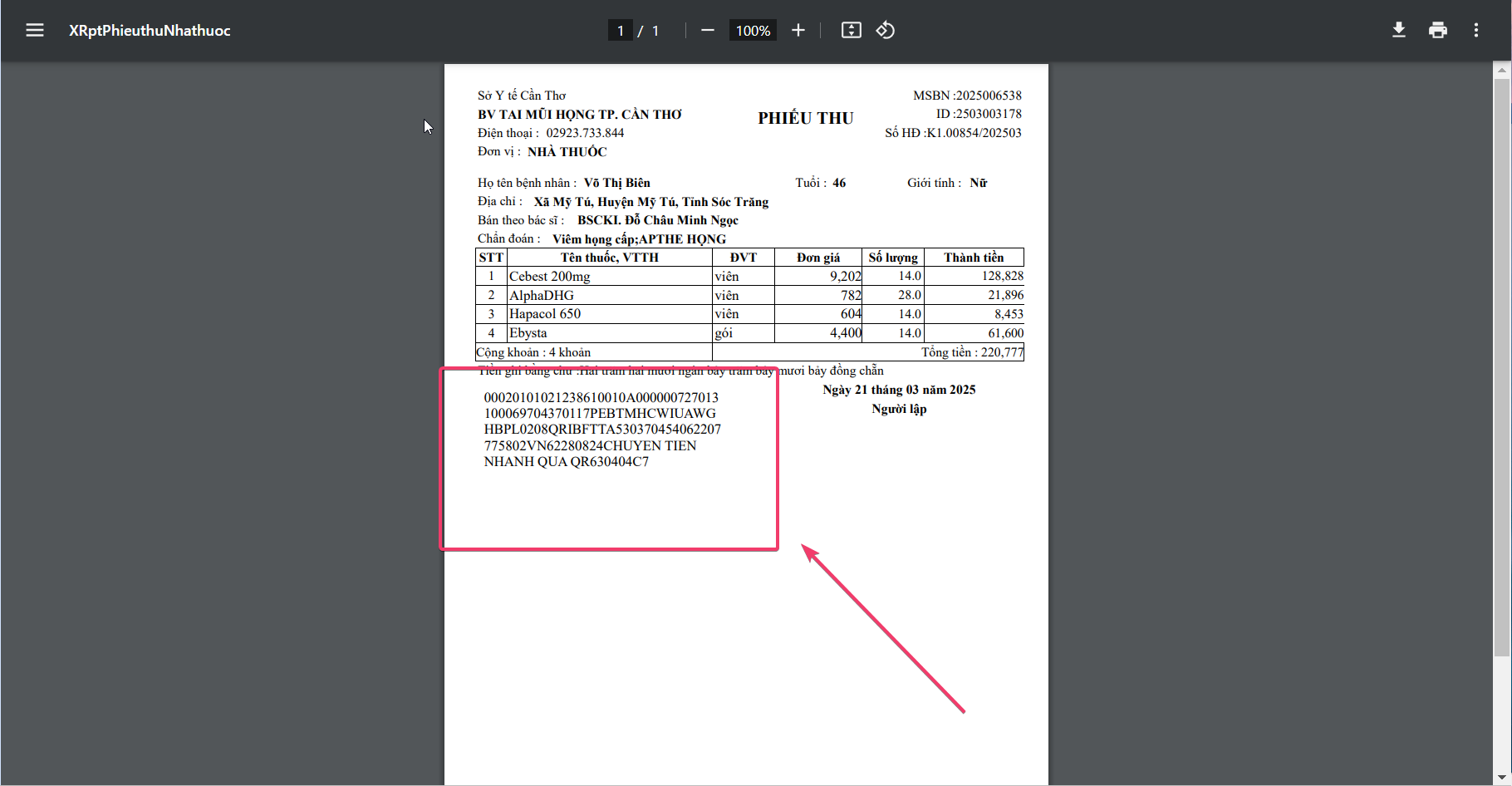
Task: Click the address Xã Mỹ Tú text
Action: pyautogui.click(x=651, y=202)
